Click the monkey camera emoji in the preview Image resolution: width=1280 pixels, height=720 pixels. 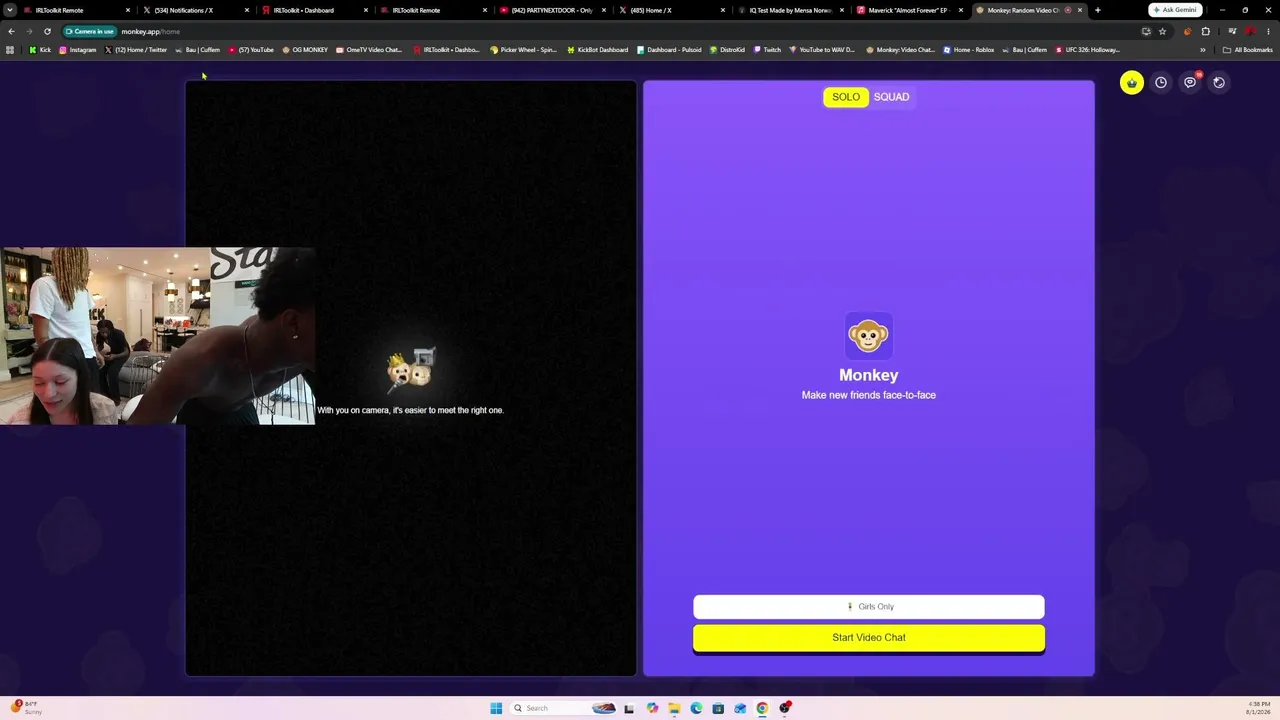coord(411,369)
